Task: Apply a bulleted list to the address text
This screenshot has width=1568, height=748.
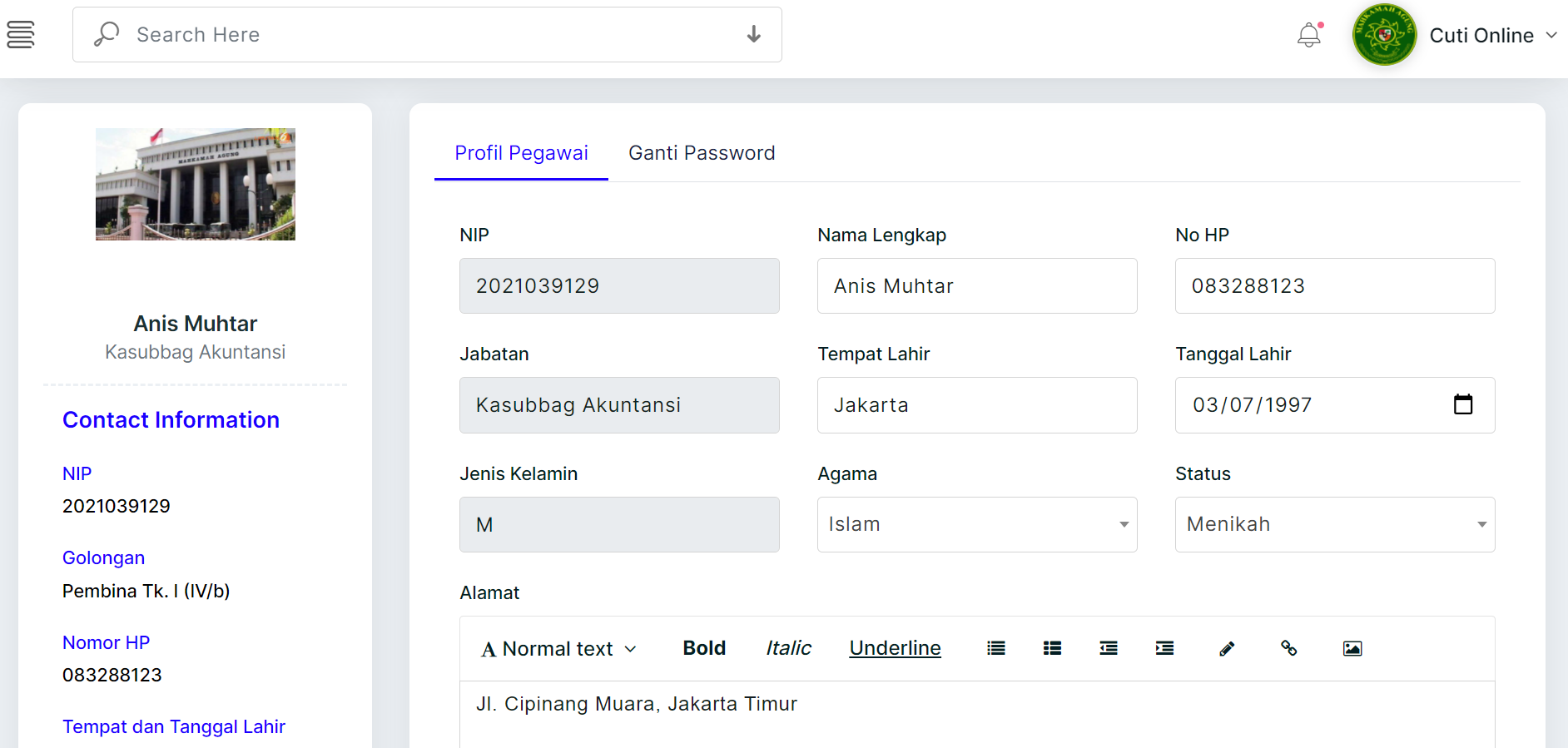Action: tap(995, 648)
